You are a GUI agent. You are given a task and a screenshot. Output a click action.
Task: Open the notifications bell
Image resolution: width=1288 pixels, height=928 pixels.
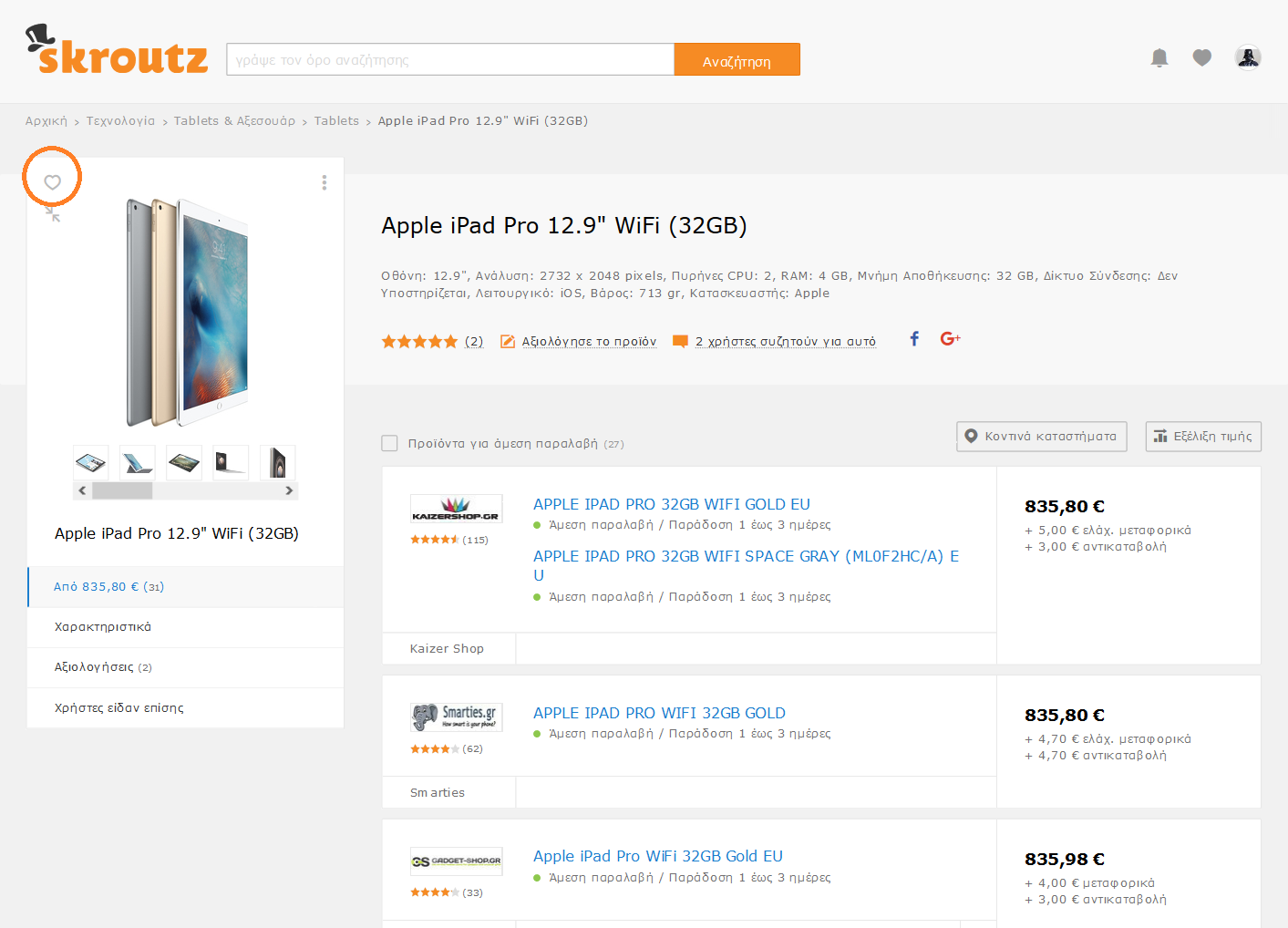pos(1159,58)
